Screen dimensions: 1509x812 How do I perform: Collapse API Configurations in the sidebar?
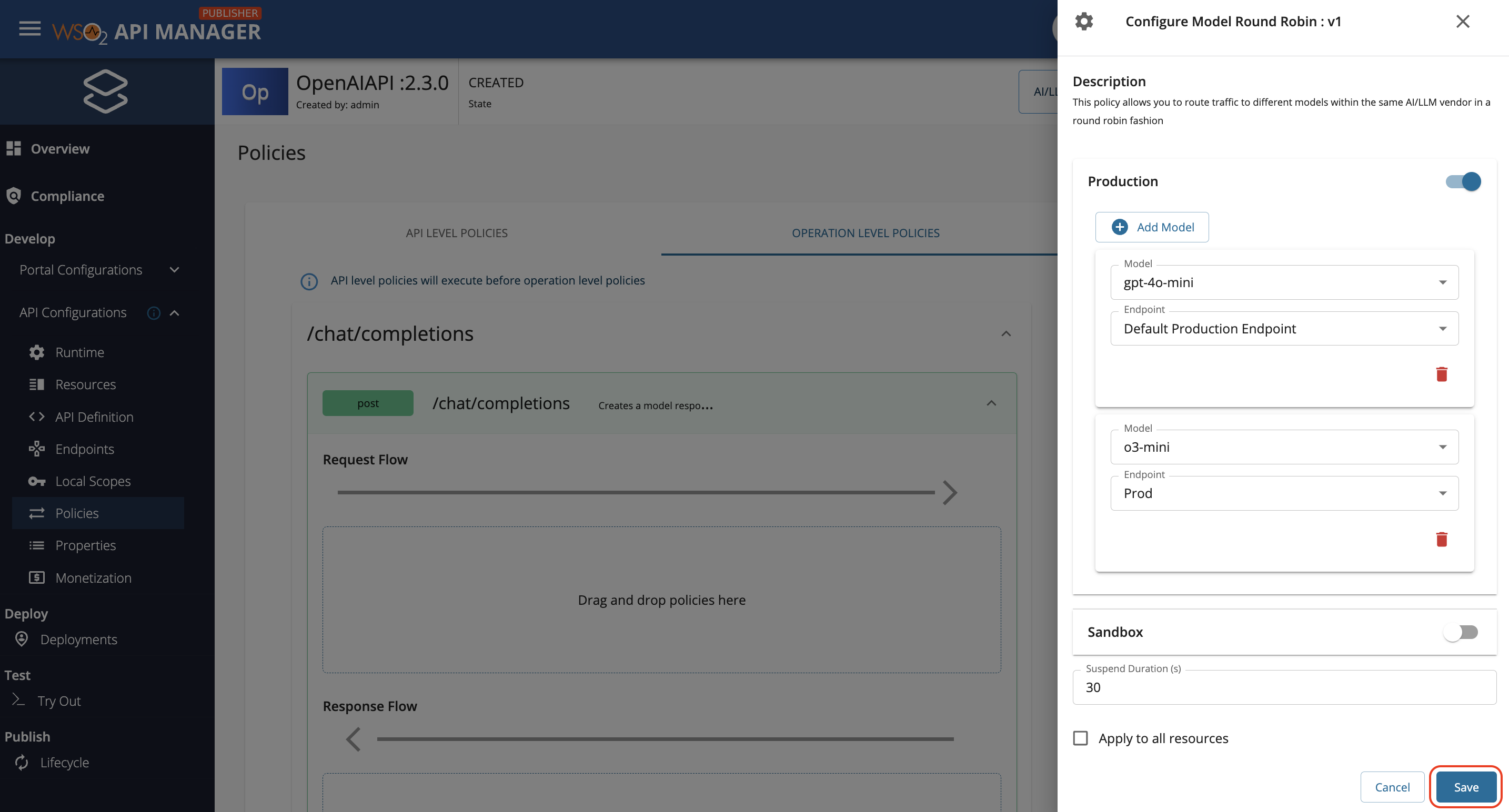click(x=174, y=313)
